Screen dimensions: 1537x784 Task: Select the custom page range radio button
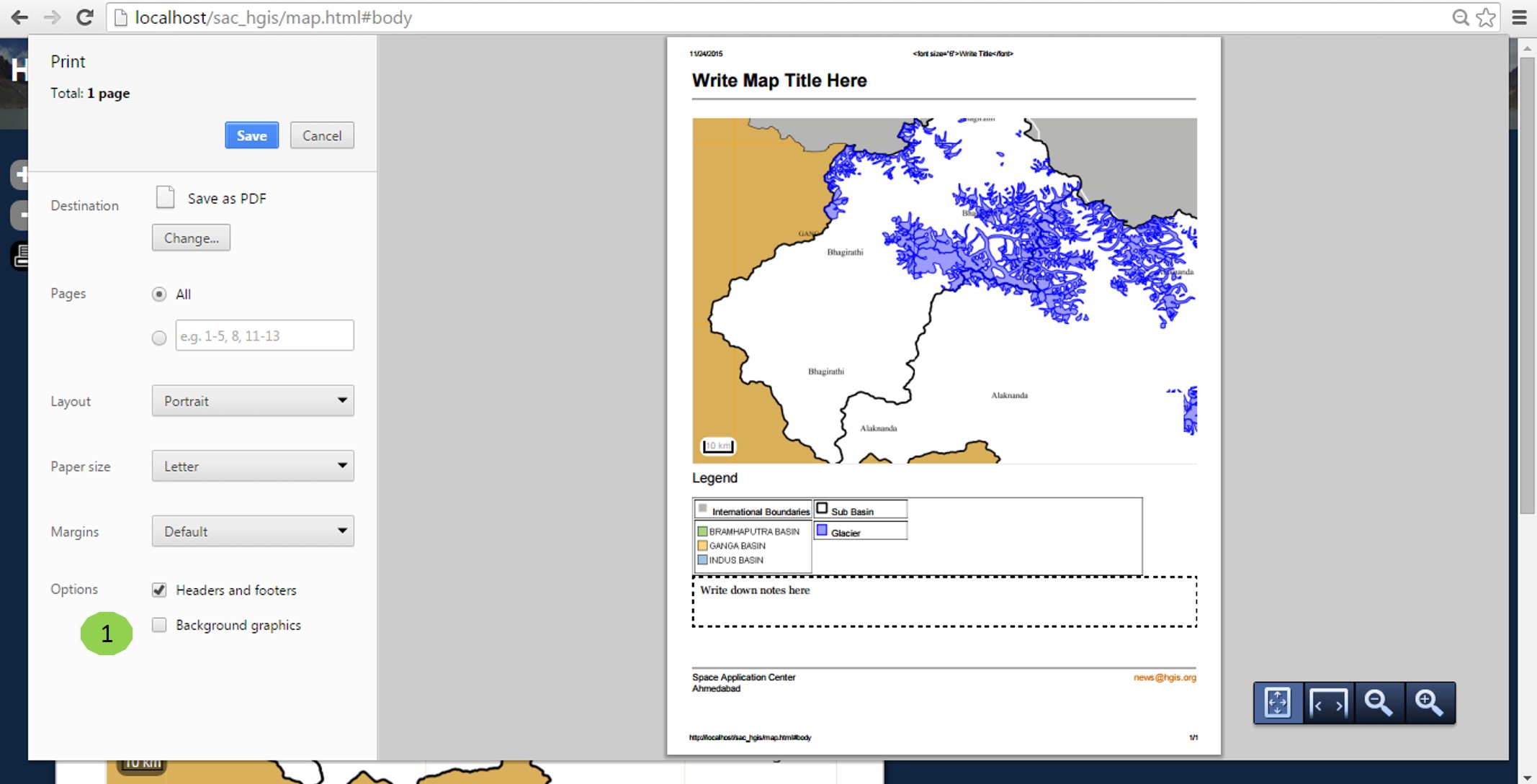pos(159,338)
